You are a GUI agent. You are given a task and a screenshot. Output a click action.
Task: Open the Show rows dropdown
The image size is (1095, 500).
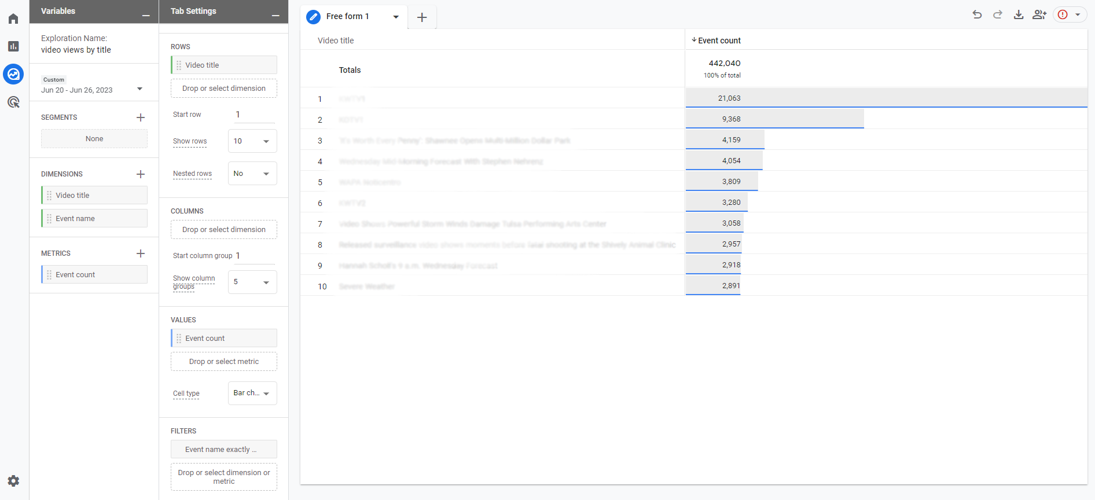[253, 141]
